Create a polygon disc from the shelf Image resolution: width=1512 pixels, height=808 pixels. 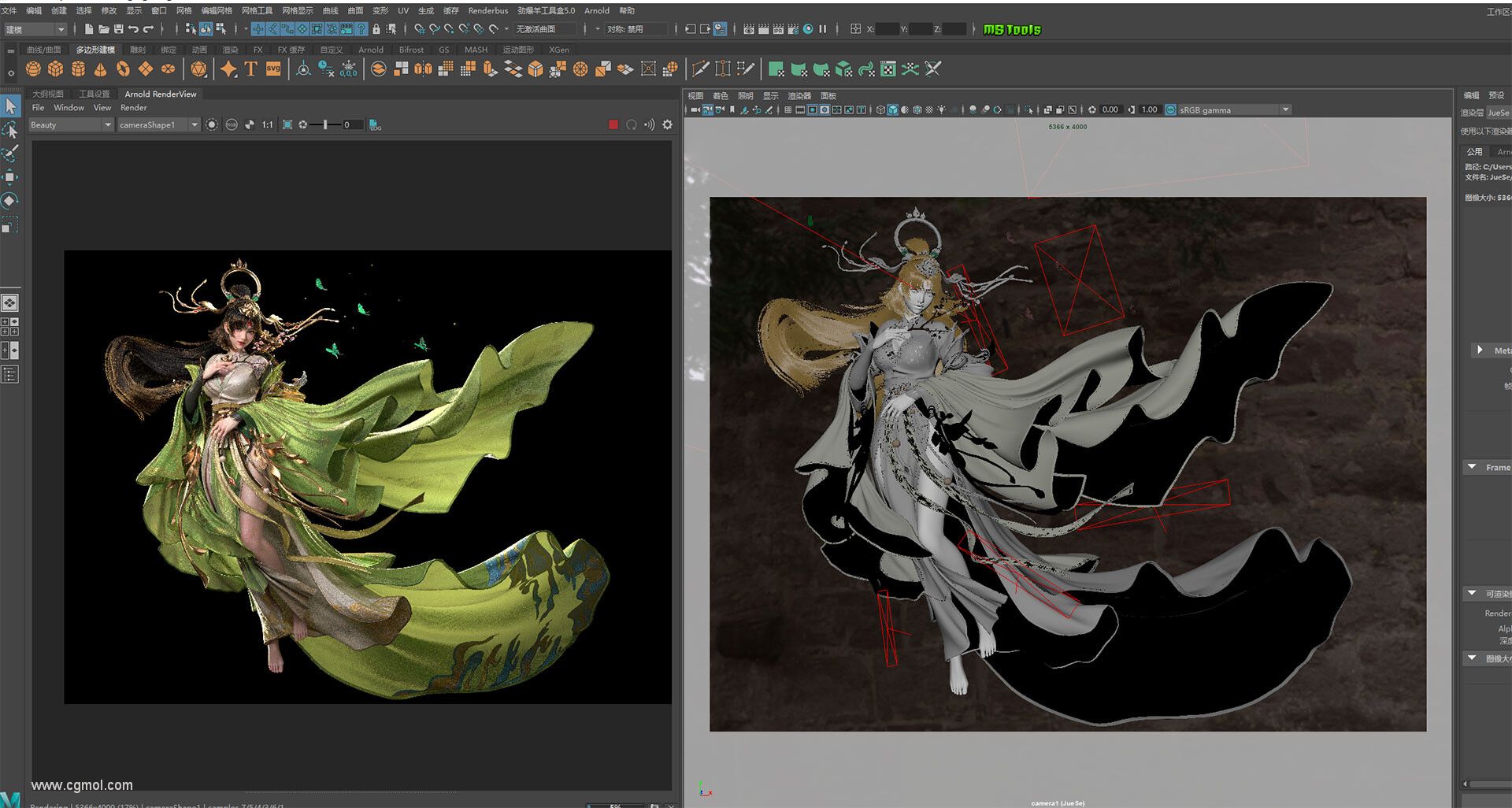(x=168, y=69)
